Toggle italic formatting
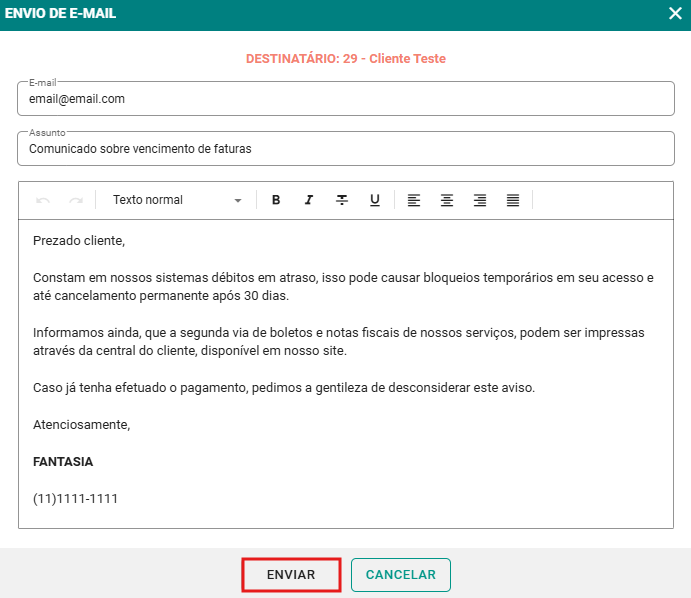Image resolution: width=691 pixels, height=598 pixels. click(x=309, y=200)
